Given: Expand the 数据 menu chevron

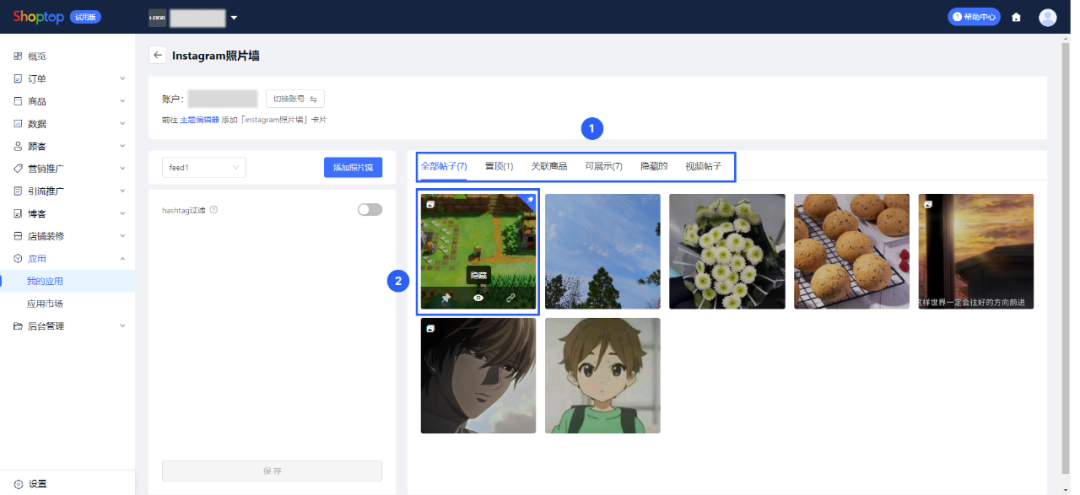Looking at the screenshot, I should point(123,124).
